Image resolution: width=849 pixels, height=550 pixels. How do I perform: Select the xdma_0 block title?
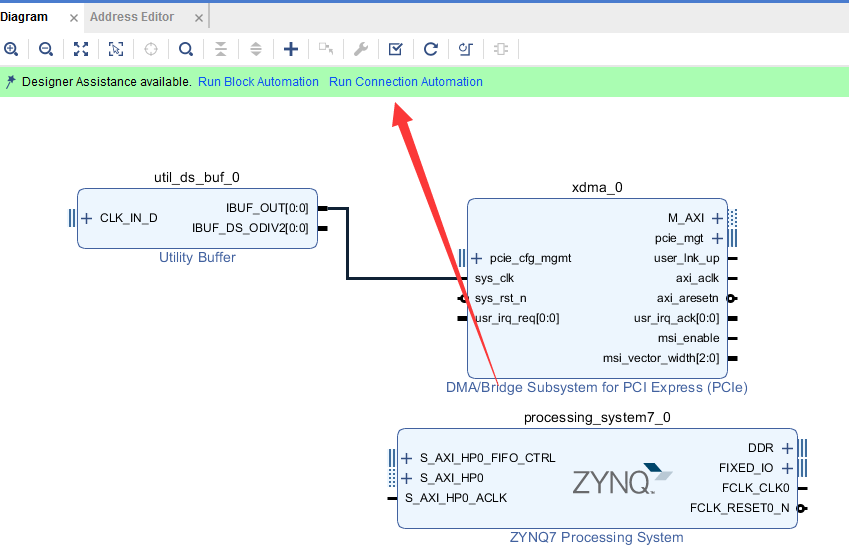point(597,187)
